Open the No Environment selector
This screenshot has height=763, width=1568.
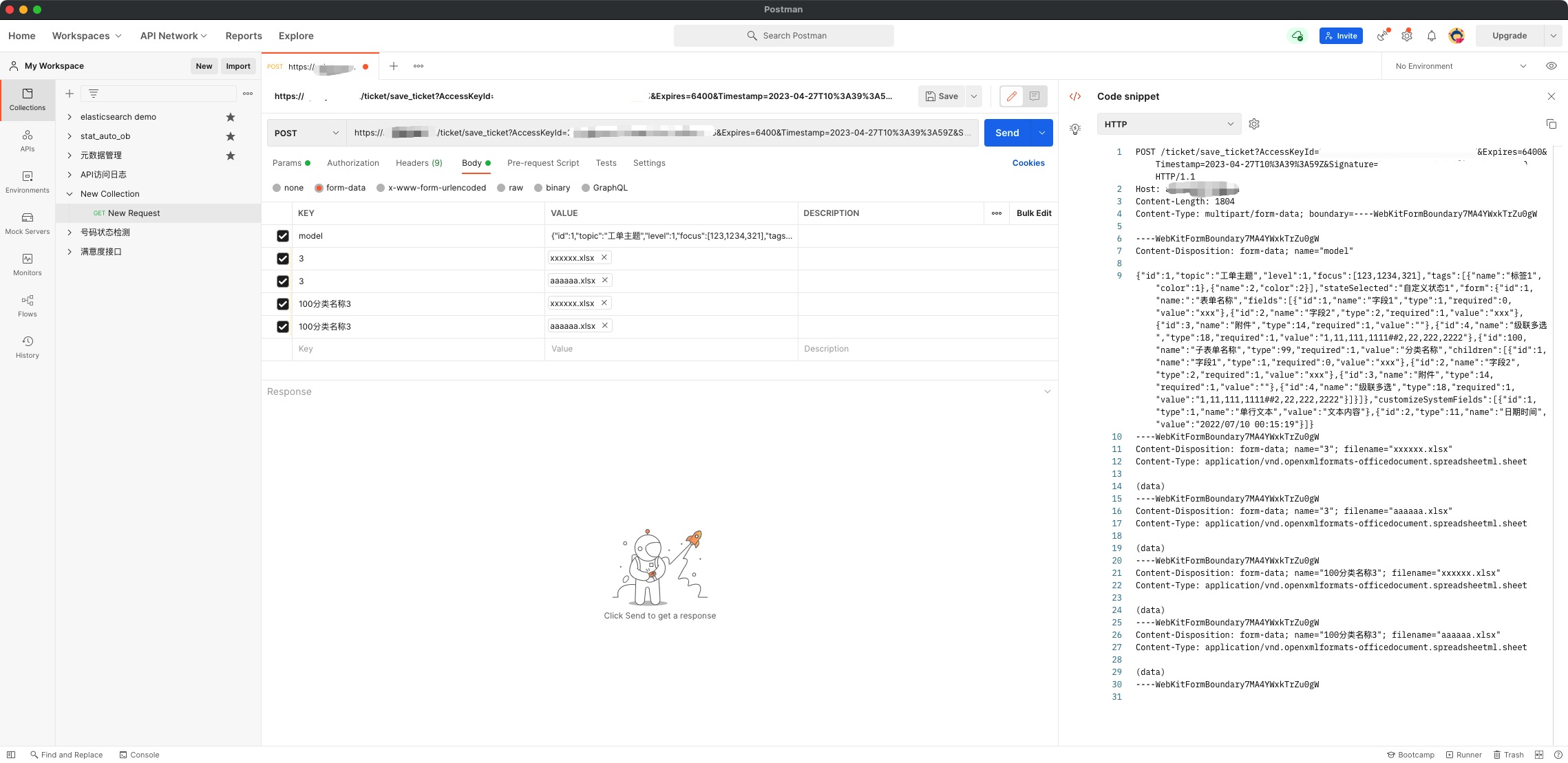tap(1461, 66)
